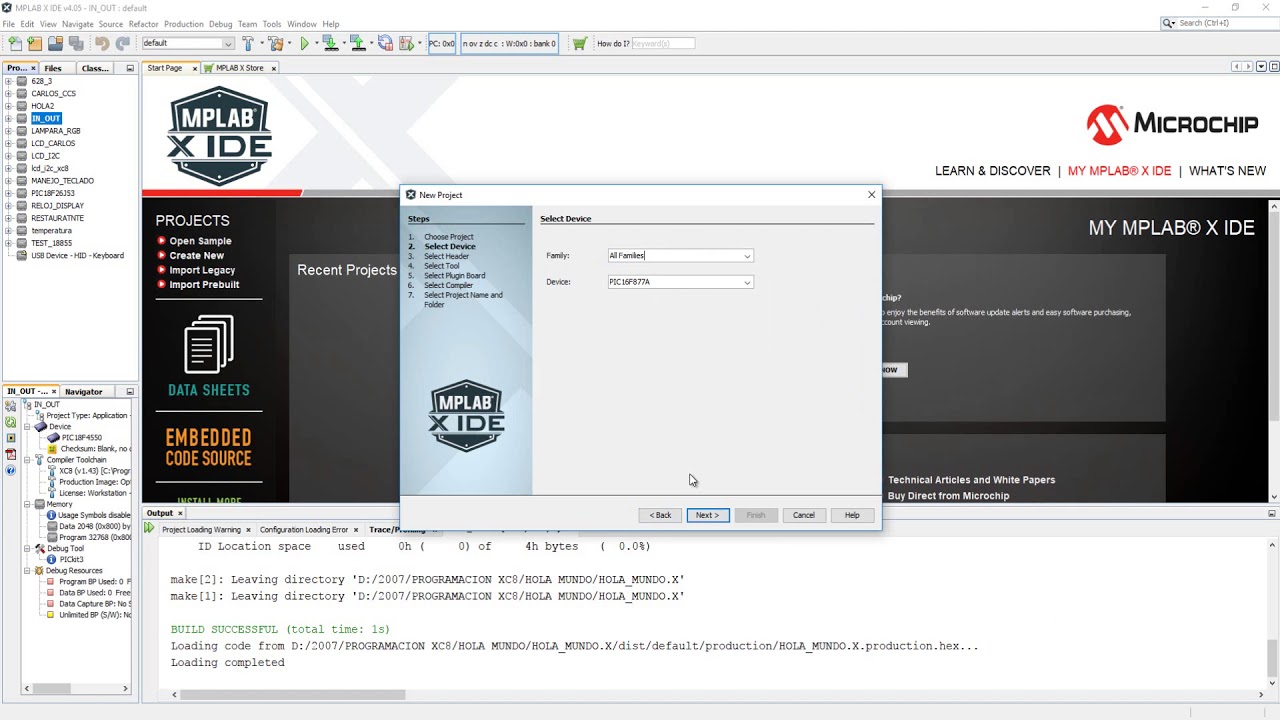The height and width of the screenshot is (720, 1280).
Task: Click the New File toolbar icon
Action: click(15, 43)
